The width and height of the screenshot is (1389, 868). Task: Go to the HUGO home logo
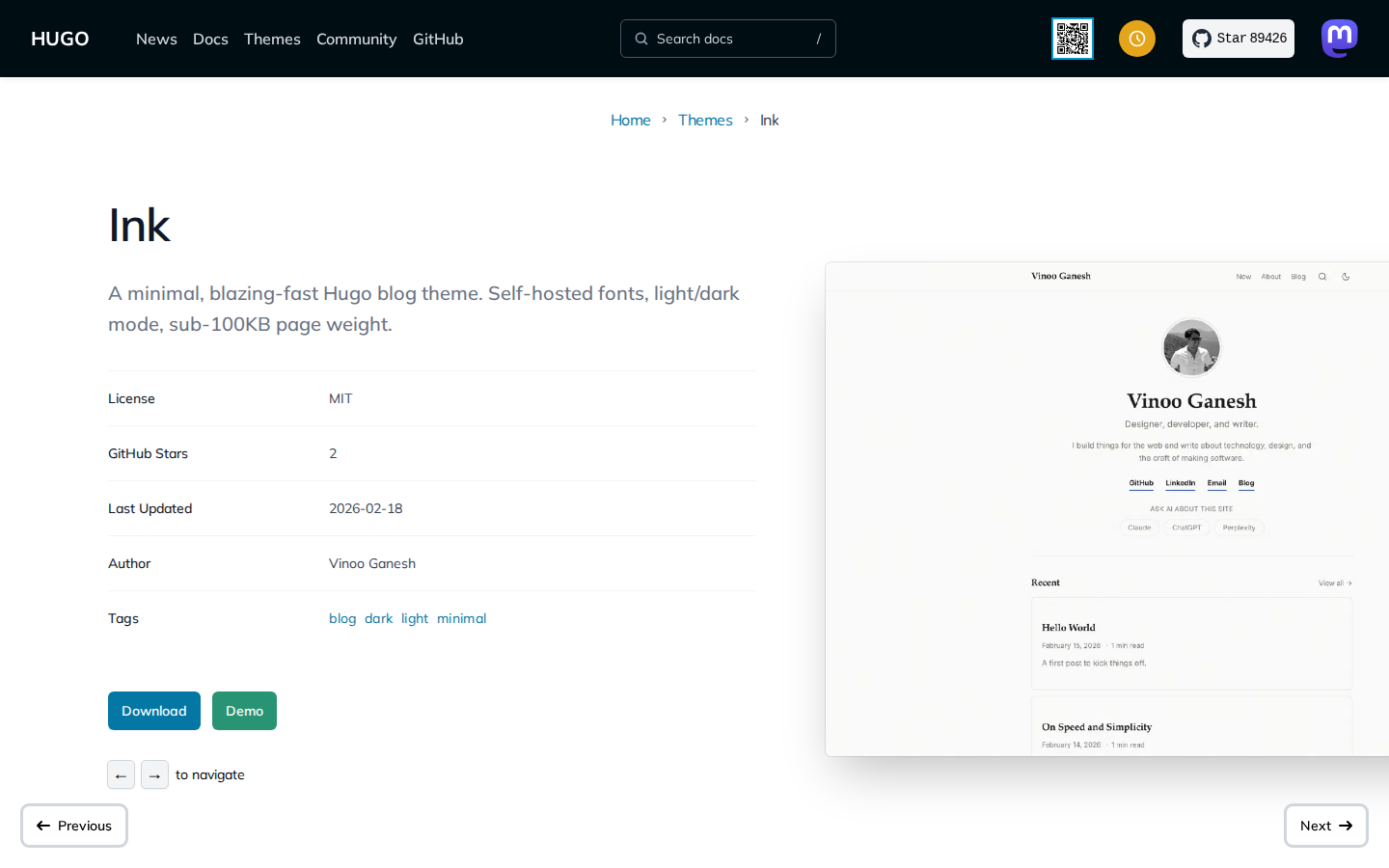click(x=60, y=39)
